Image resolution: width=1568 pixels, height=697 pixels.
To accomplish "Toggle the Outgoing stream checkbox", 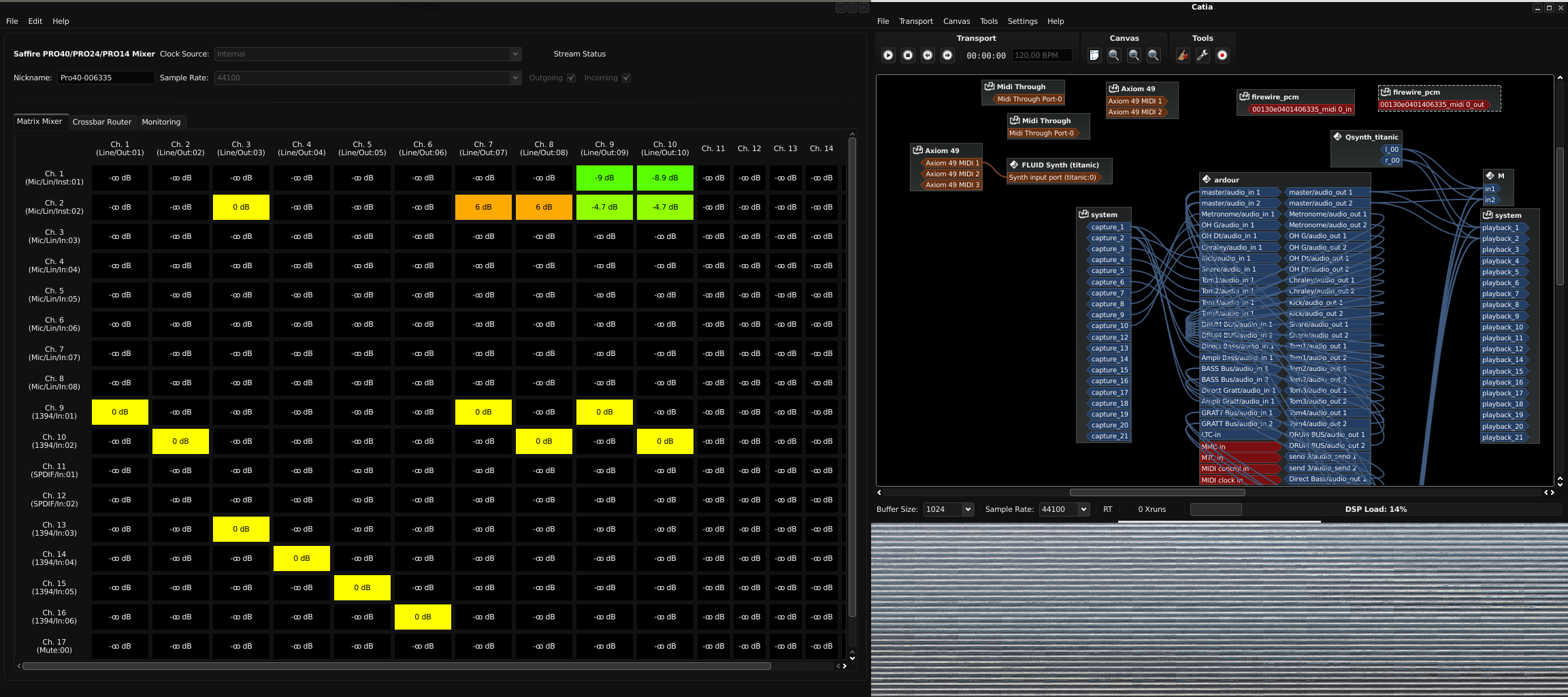I will click(x=572, y=78).
